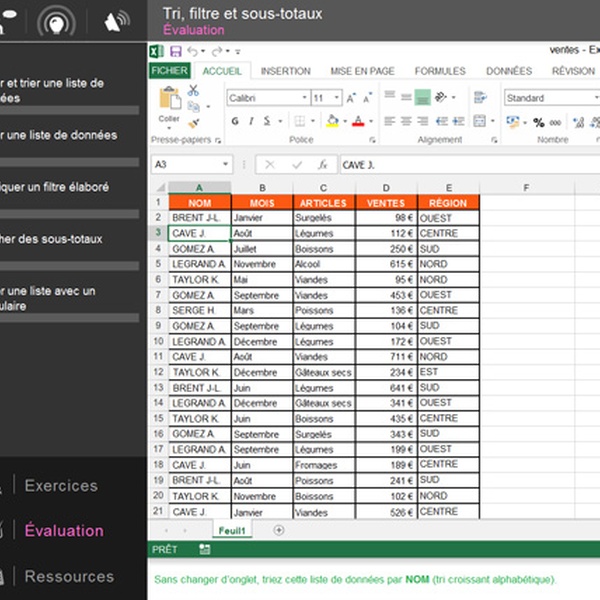
Task: Click the merge and center icon
Action: coord(479,121)
